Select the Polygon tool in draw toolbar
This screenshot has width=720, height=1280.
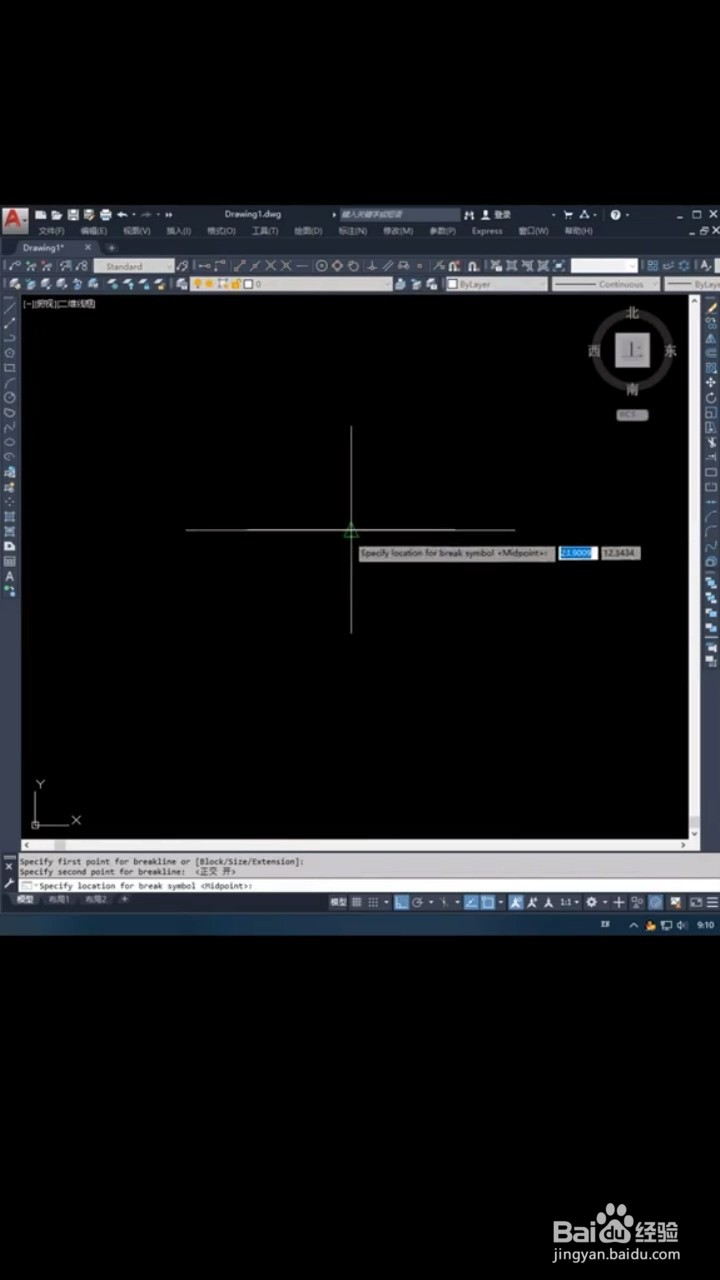(x=10, y=353)
